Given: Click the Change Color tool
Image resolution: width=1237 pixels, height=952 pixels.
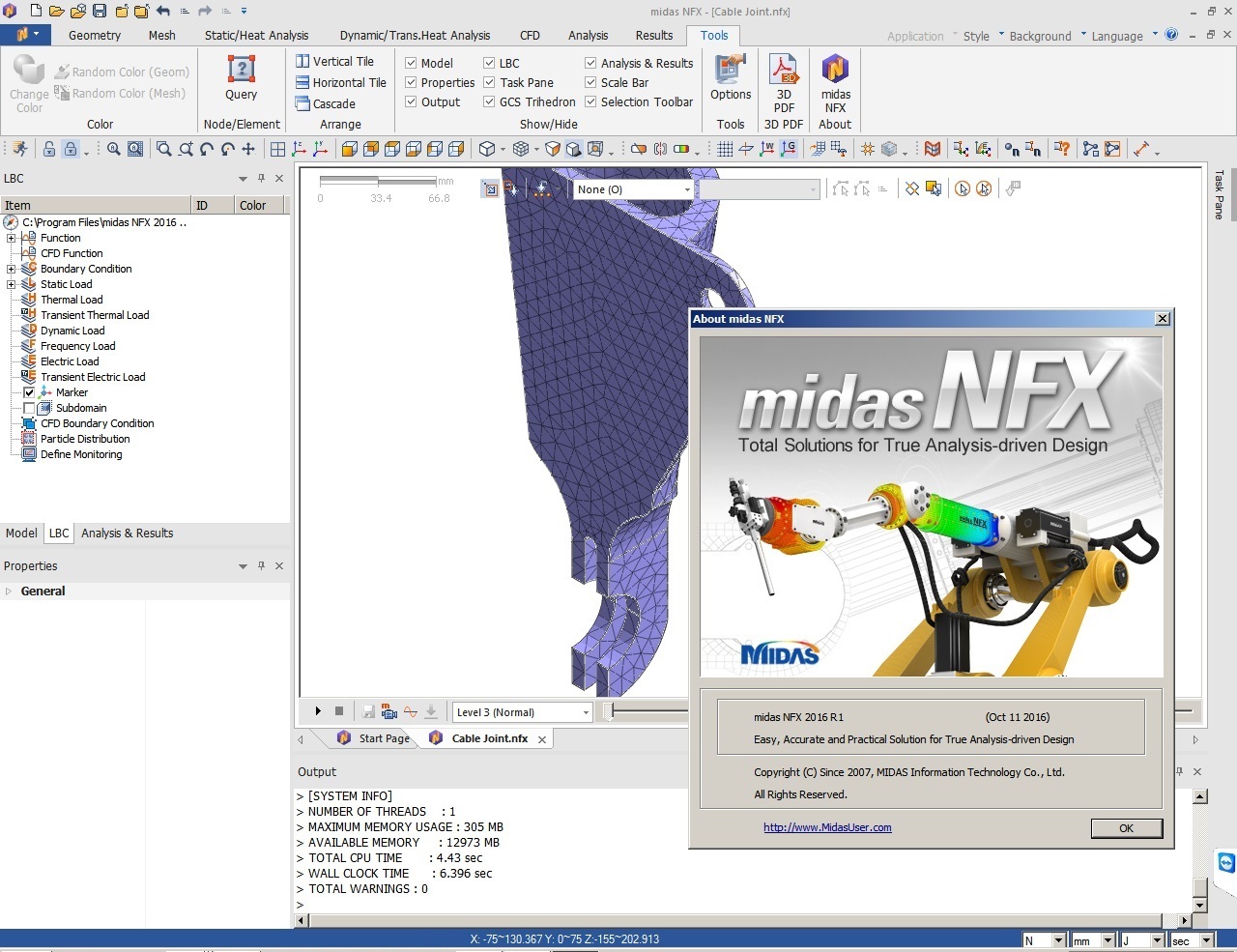Looking at the screenshot, I should 29,83.
